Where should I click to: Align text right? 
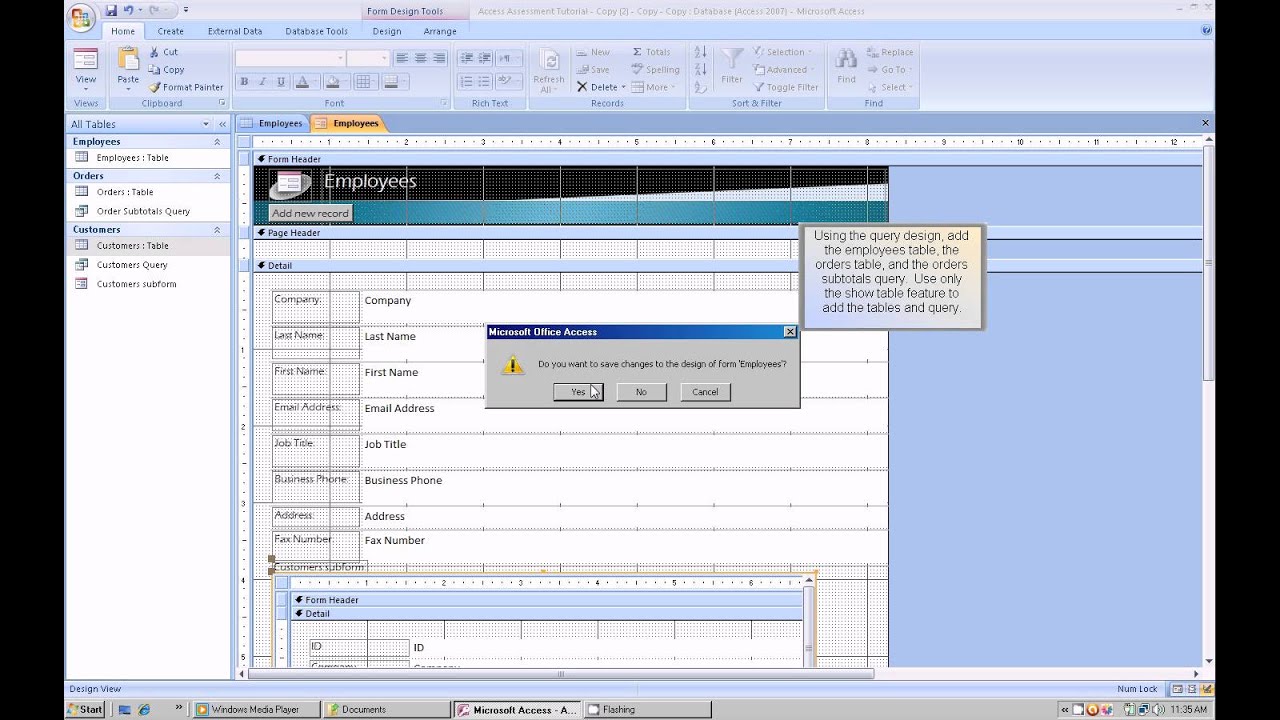pyautogui.click(x=439, y=58)
